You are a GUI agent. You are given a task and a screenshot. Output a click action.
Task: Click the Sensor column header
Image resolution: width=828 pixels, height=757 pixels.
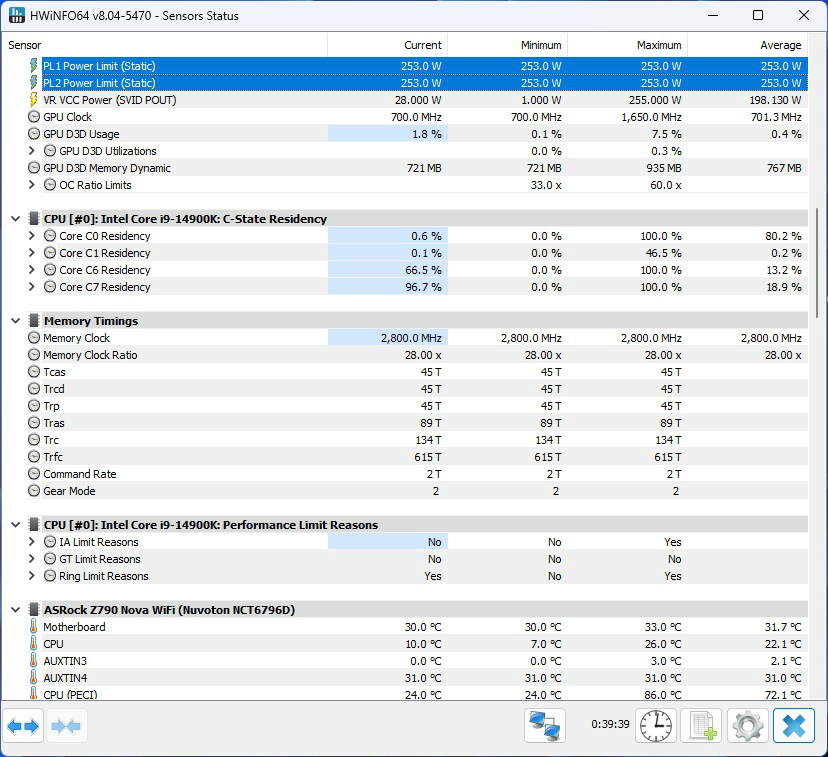(25, 45)
